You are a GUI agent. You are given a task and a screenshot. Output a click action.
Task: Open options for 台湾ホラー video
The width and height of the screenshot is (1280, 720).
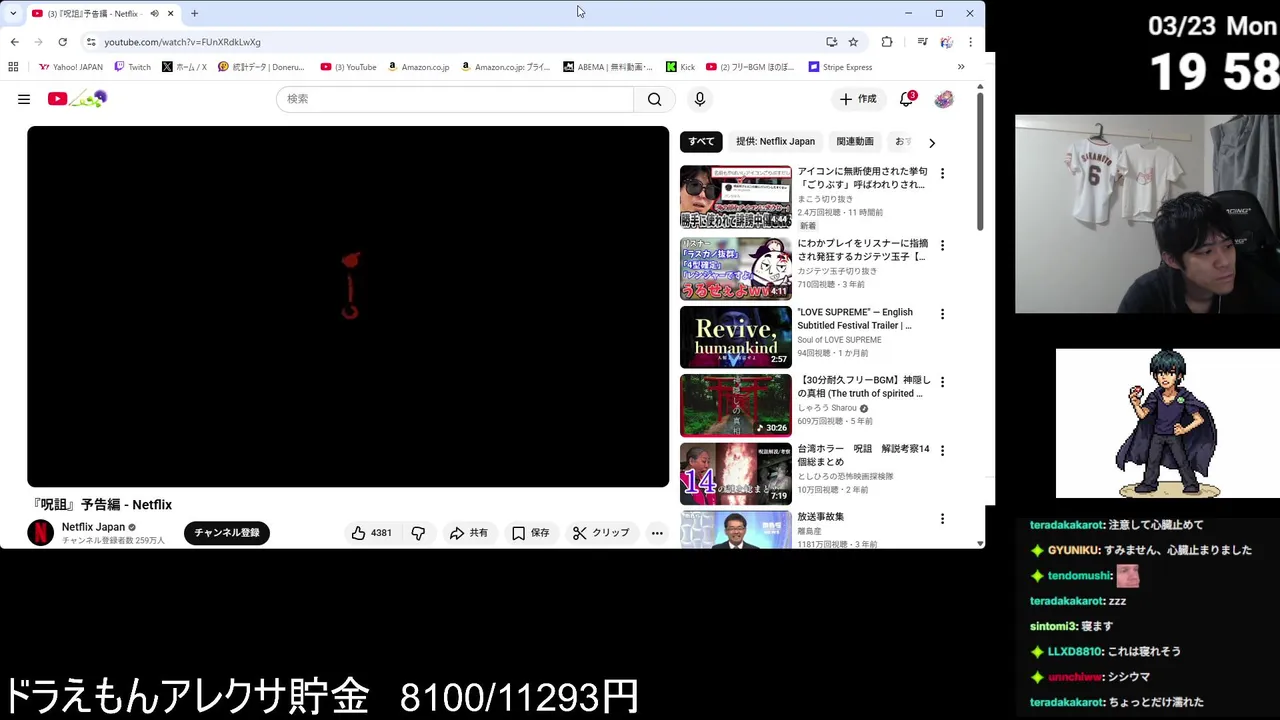(942, 450)
